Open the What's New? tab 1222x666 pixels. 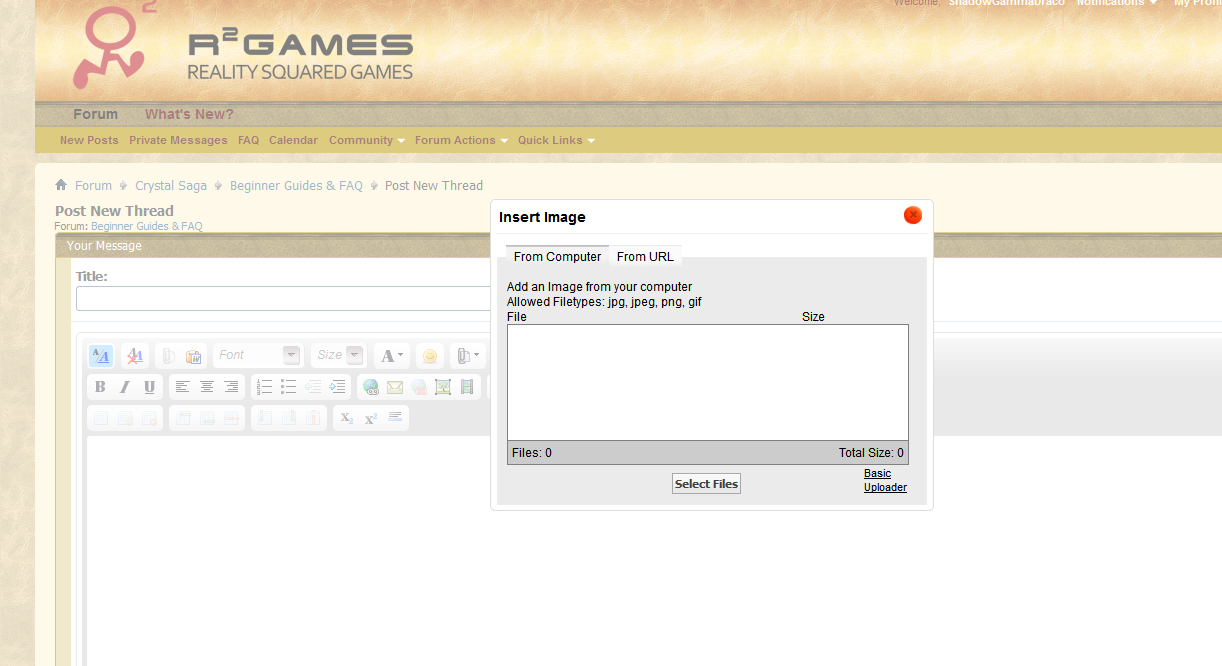coord(189,114)
